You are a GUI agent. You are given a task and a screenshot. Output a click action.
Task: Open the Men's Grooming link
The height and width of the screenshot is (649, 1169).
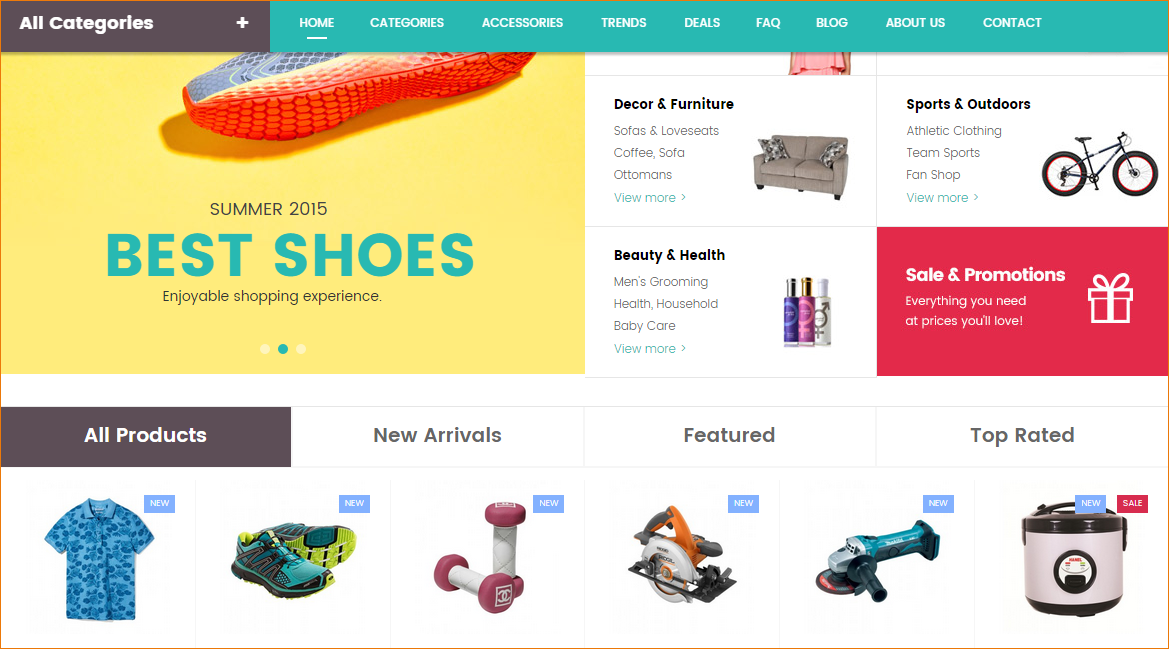(661, 282)
